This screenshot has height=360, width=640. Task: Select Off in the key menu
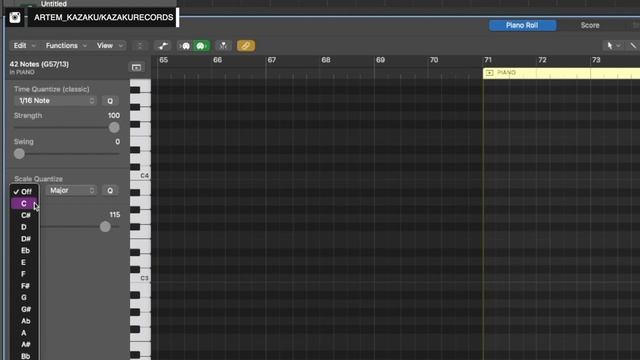coord(24,191)
